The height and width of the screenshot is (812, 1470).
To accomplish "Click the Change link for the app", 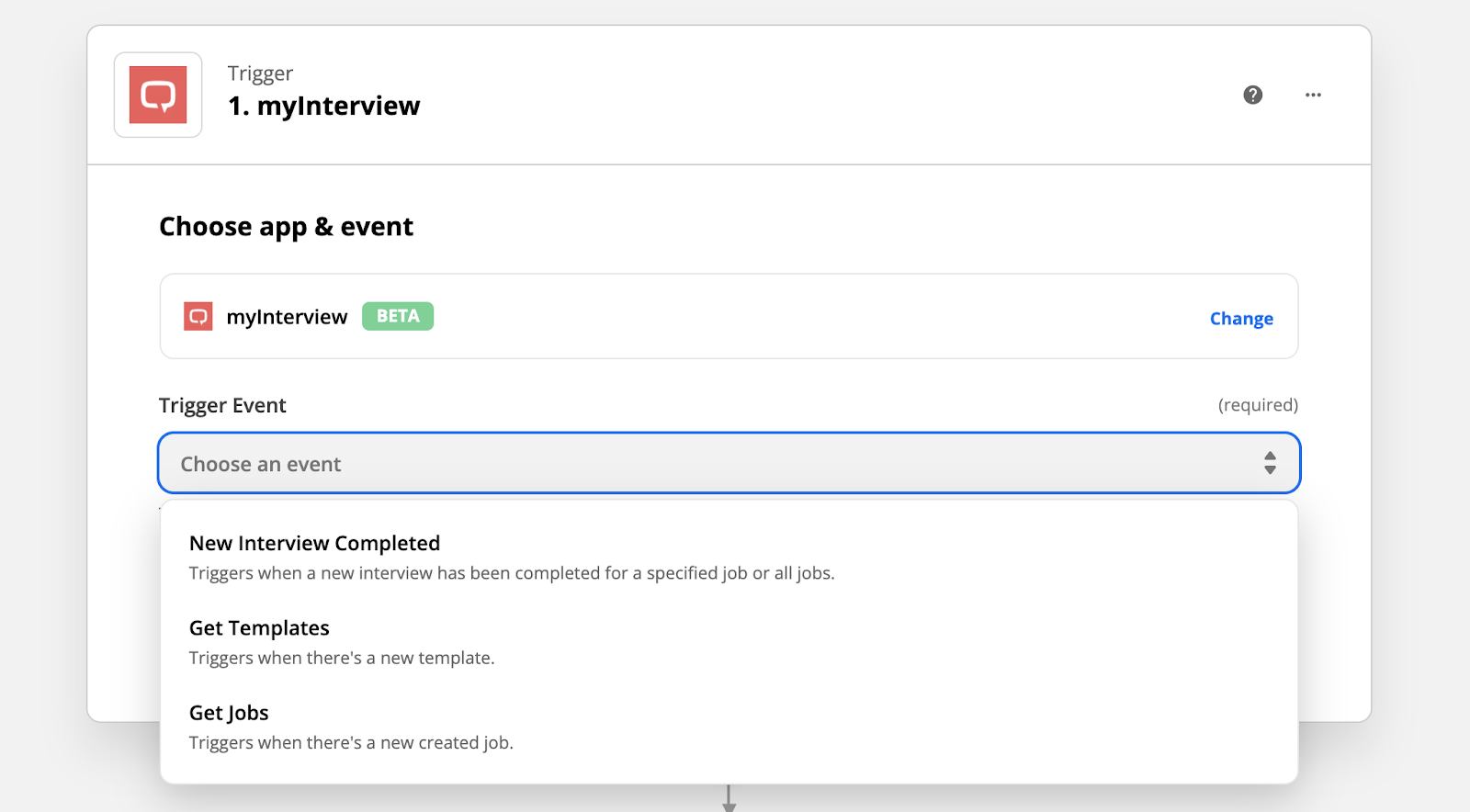I will [1241, 319].
